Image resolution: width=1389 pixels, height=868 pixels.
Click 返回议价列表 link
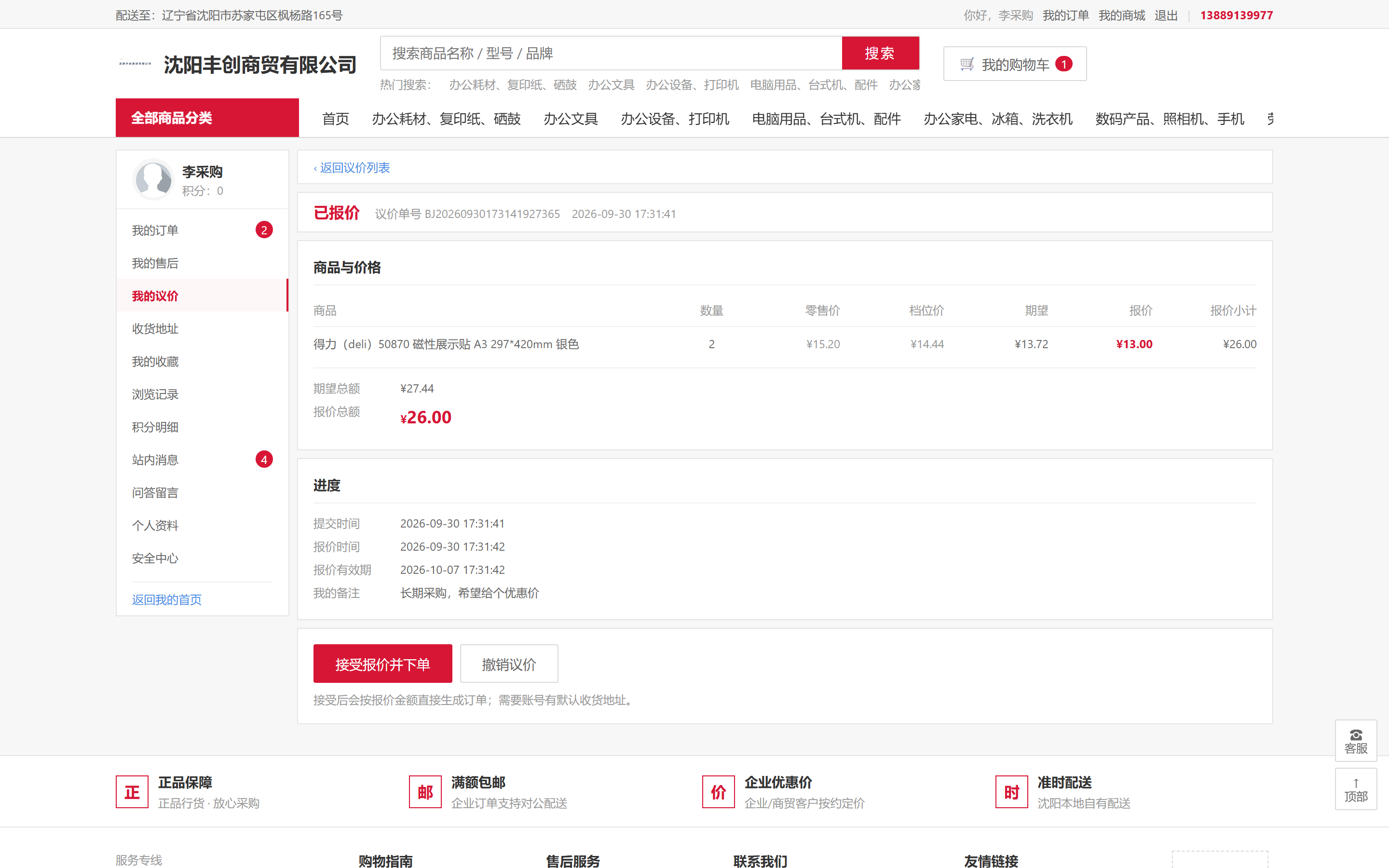tap(352, 168)
